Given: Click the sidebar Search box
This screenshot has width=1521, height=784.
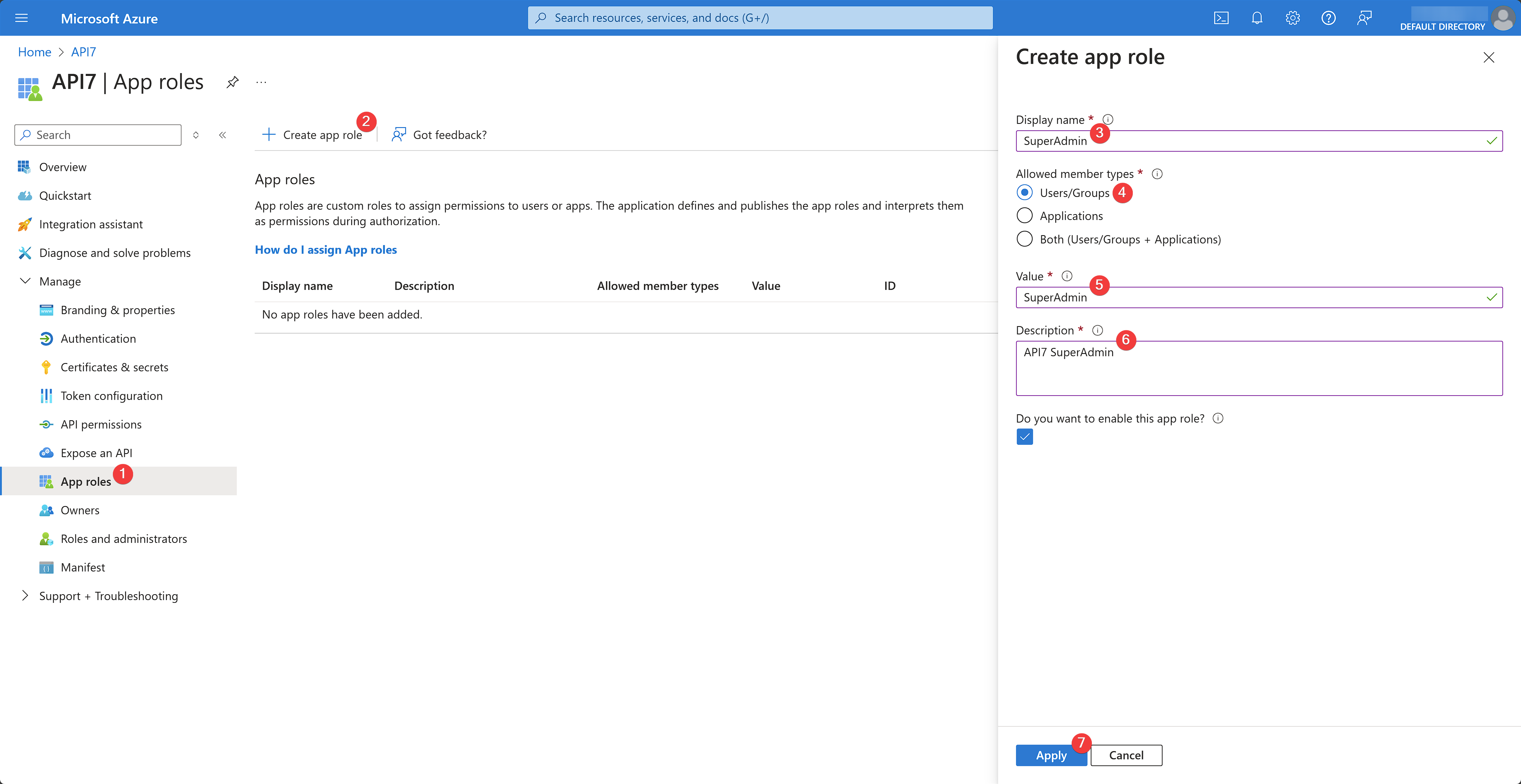Looking at the screenshot, I should (x=97, y=135).
